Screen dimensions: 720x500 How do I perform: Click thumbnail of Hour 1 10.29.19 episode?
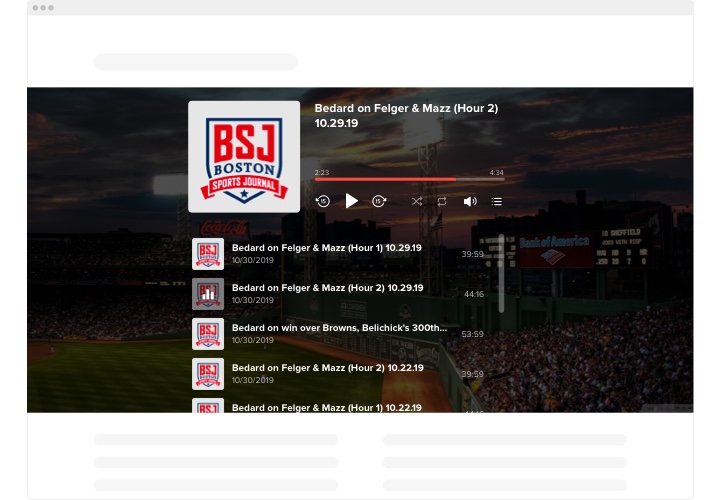(208, 254)
